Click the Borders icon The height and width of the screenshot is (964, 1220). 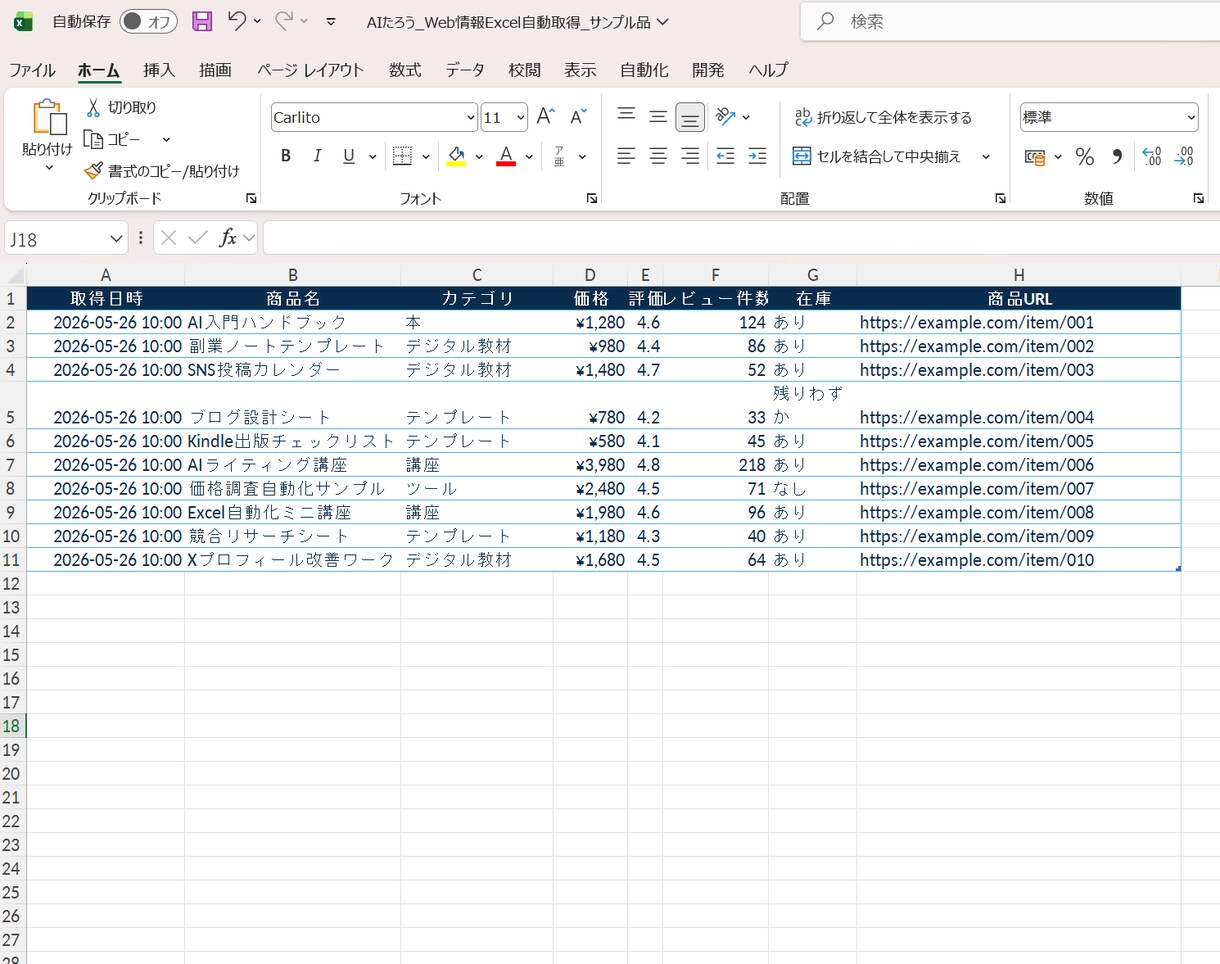coord(402,156)
